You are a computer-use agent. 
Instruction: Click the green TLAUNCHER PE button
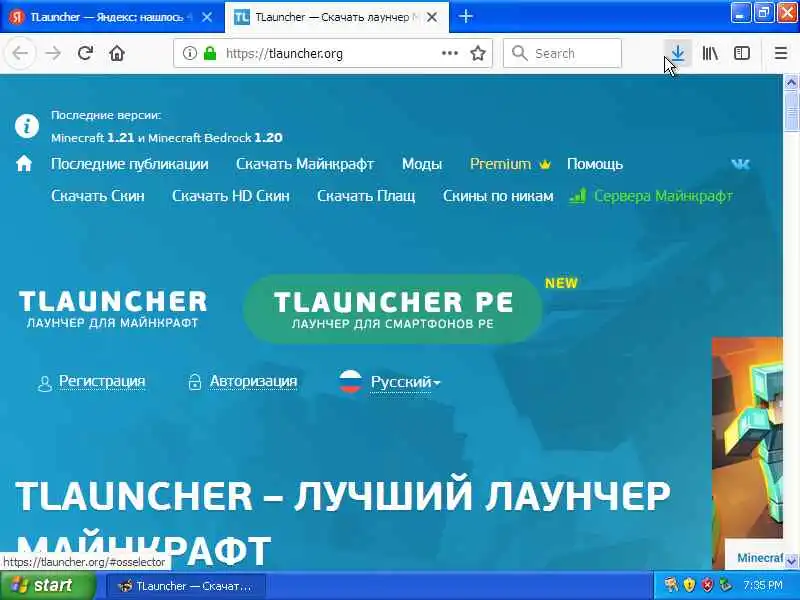click(393, 309)
